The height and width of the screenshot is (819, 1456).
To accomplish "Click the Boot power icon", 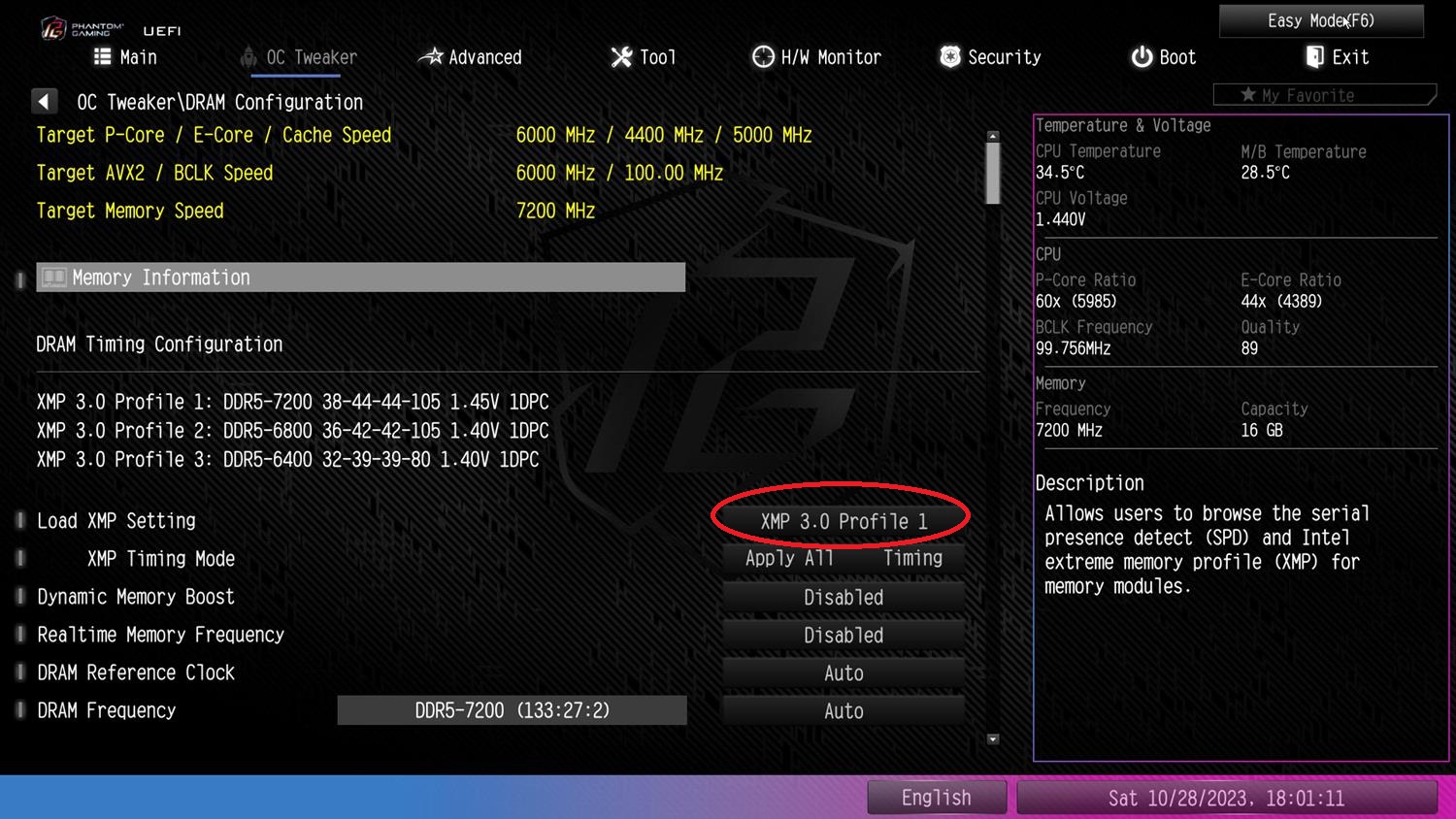I will 1142,57.
